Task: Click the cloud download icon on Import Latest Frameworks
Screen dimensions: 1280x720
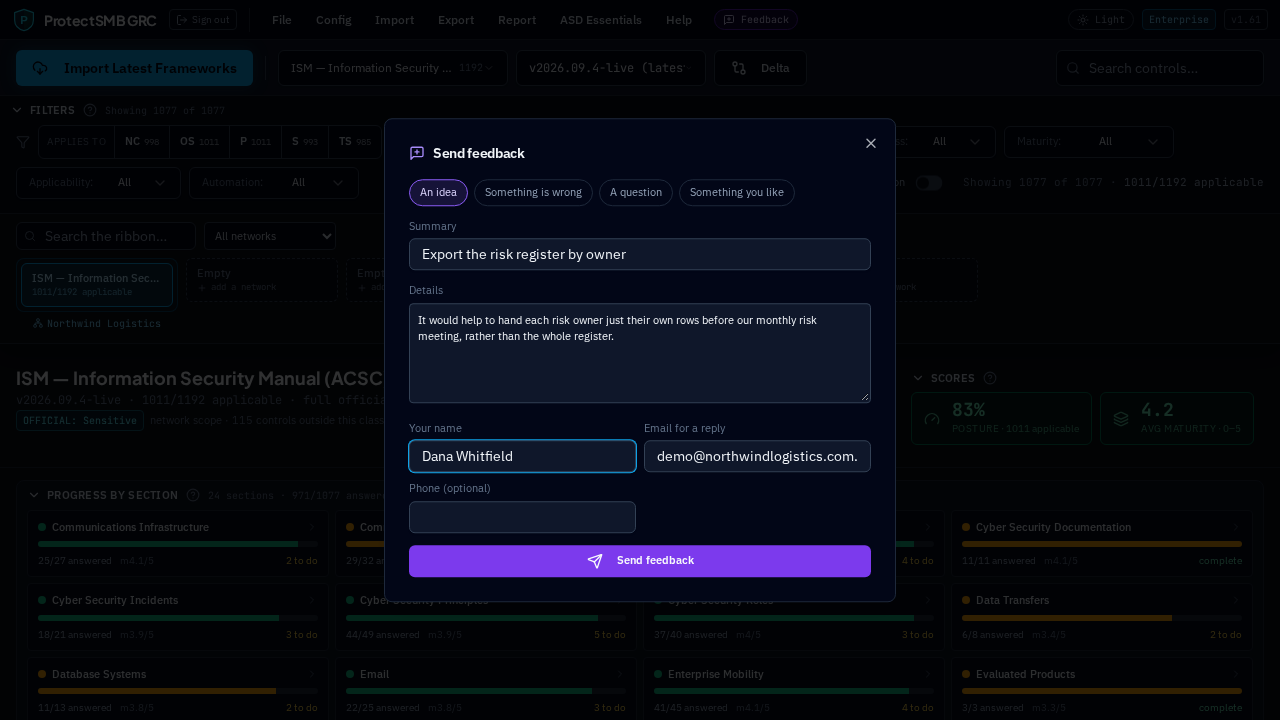Action: (x=41, y=68)
